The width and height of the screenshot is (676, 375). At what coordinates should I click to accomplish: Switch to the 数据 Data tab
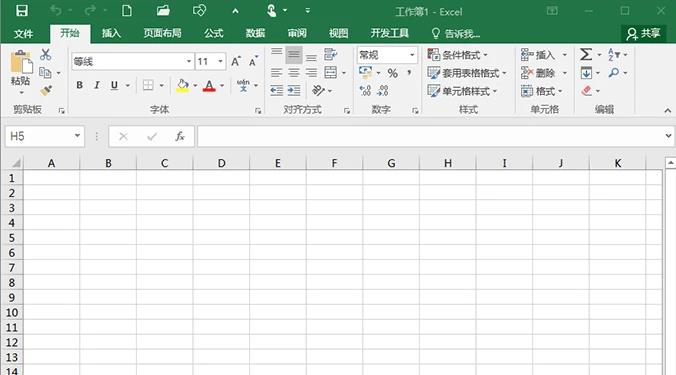click(255, 33)
